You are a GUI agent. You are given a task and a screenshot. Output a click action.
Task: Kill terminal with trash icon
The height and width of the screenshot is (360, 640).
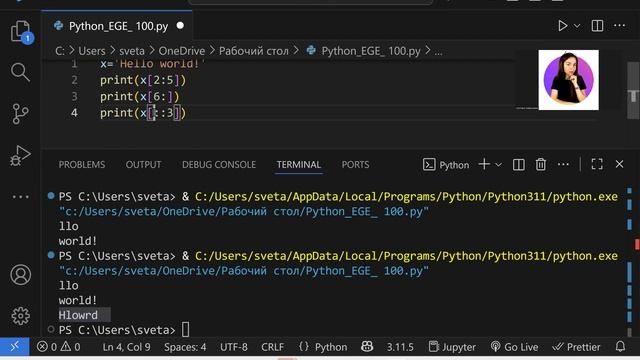point(541,164)
